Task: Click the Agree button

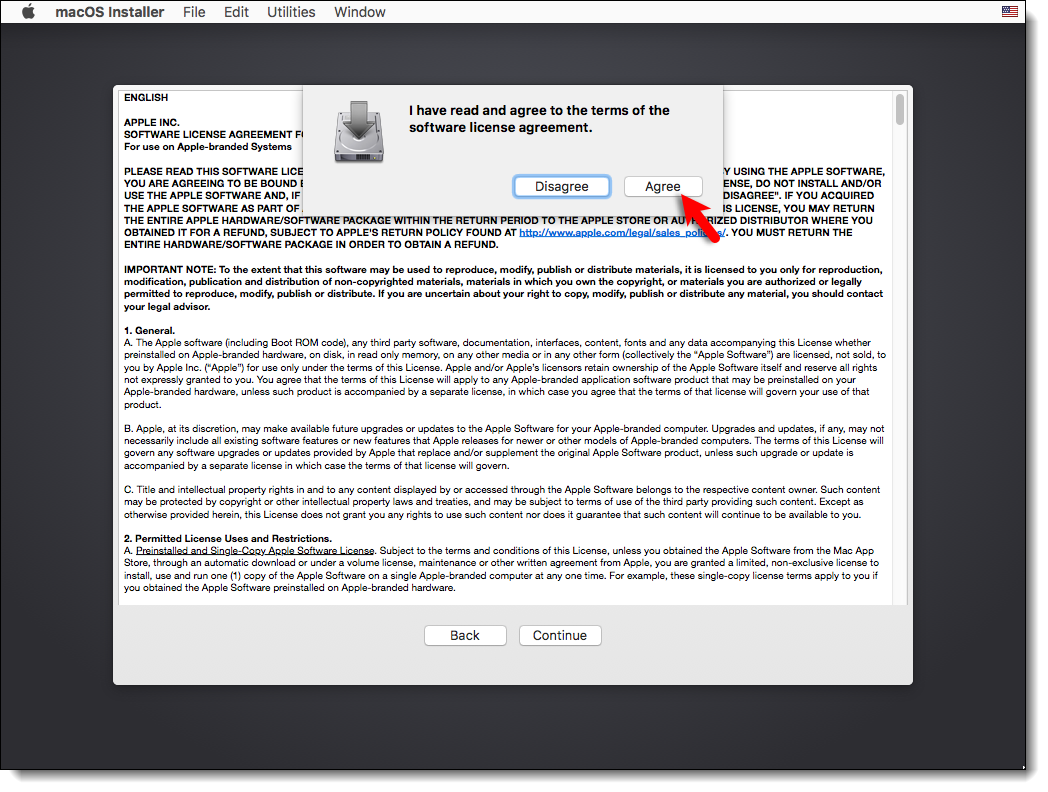Action: coord(662,186)
